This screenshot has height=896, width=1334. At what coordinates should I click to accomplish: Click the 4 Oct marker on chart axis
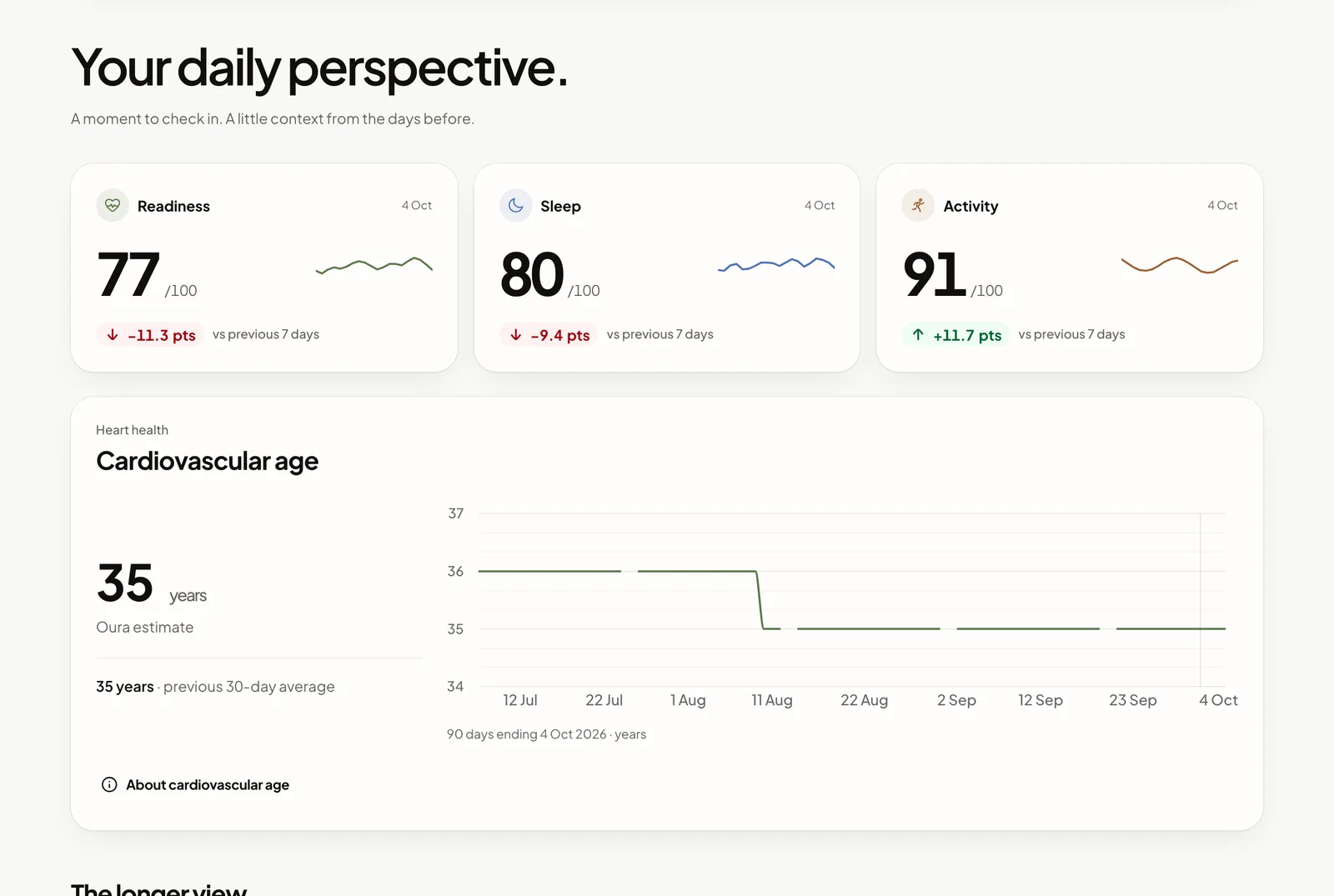click(x=1218, y=700)
